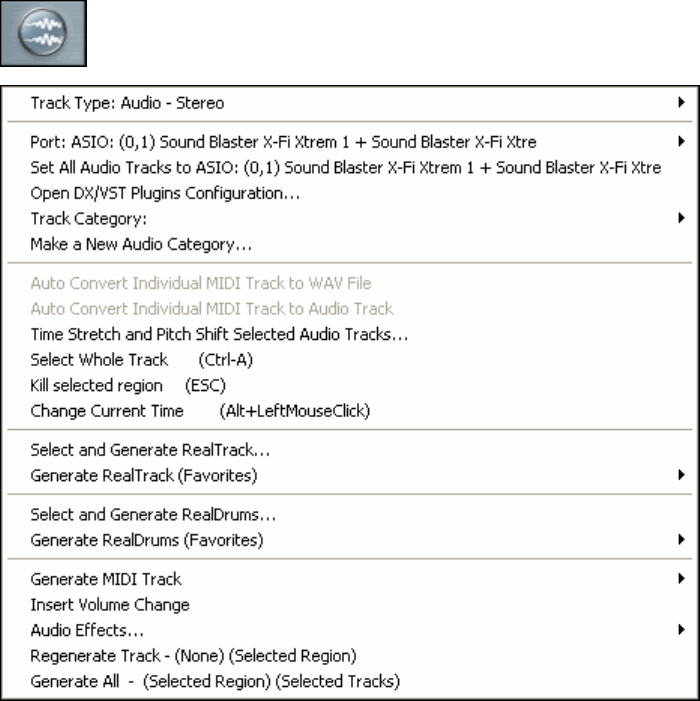Open Track Type: Audio - Stereo submenu

point(128,102)
